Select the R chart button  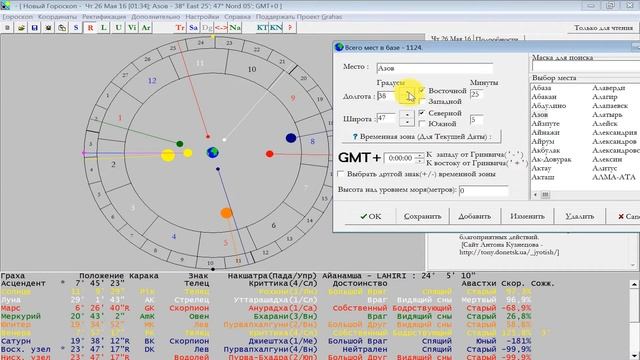[x=90, y=28]
